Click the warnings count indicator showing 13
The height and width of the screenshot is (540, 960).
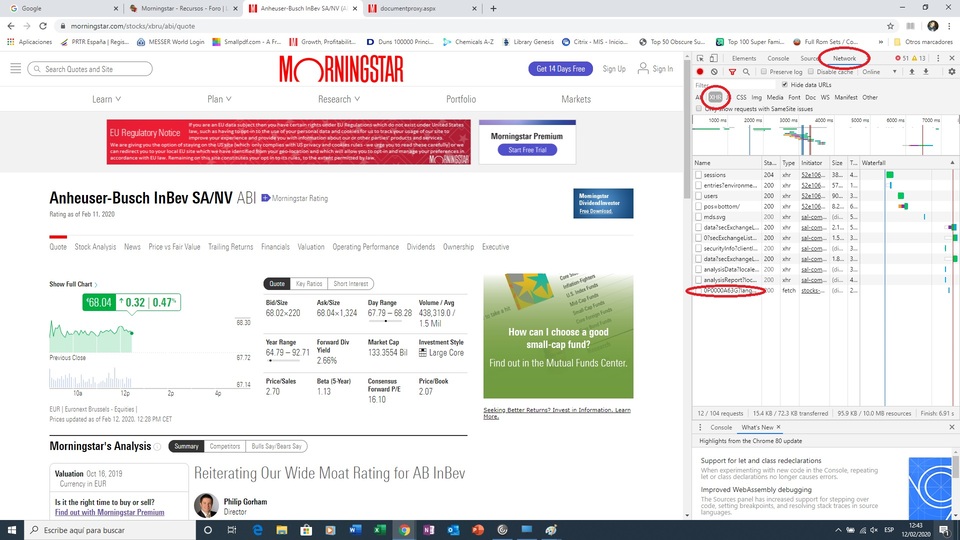[918, 58]
